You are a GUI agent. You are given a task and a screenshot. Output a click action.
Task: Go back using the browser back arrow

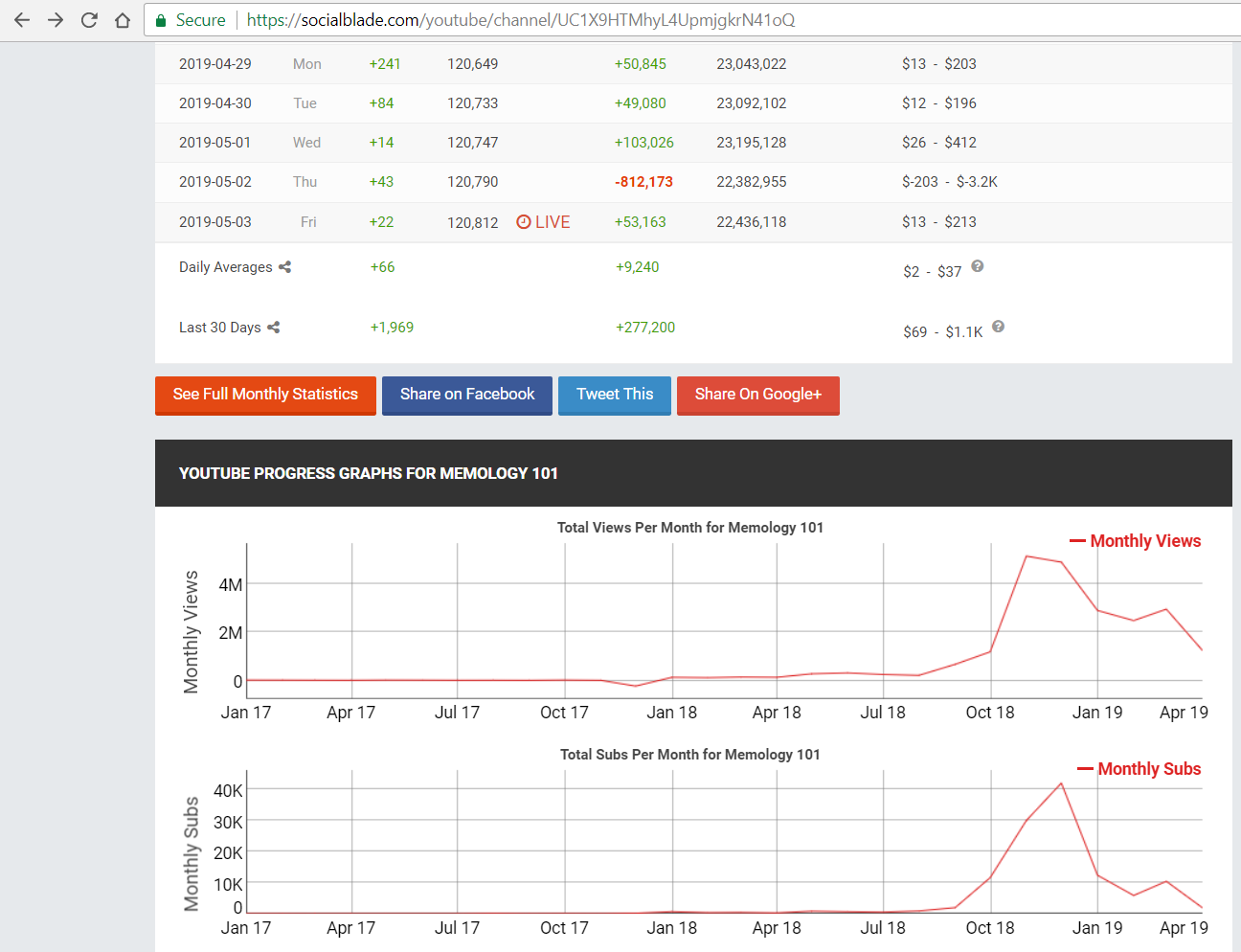coord(22,20)
